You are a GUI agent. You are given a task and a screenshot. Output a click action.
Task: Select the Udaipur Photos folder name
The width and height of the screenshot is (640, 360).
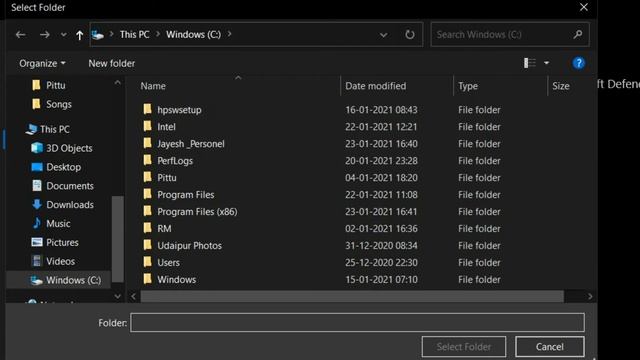click(x=189, y=246)
